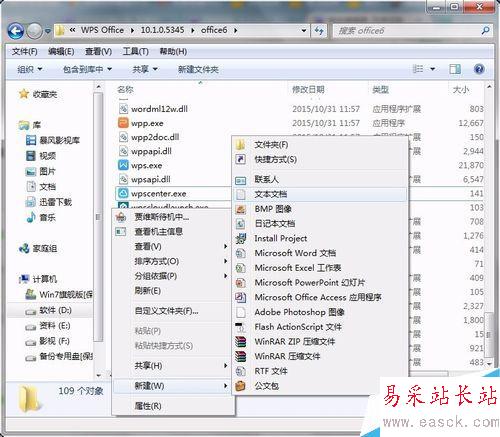Expand the breadcrumb arrow after office6

(x=235, y=30)
